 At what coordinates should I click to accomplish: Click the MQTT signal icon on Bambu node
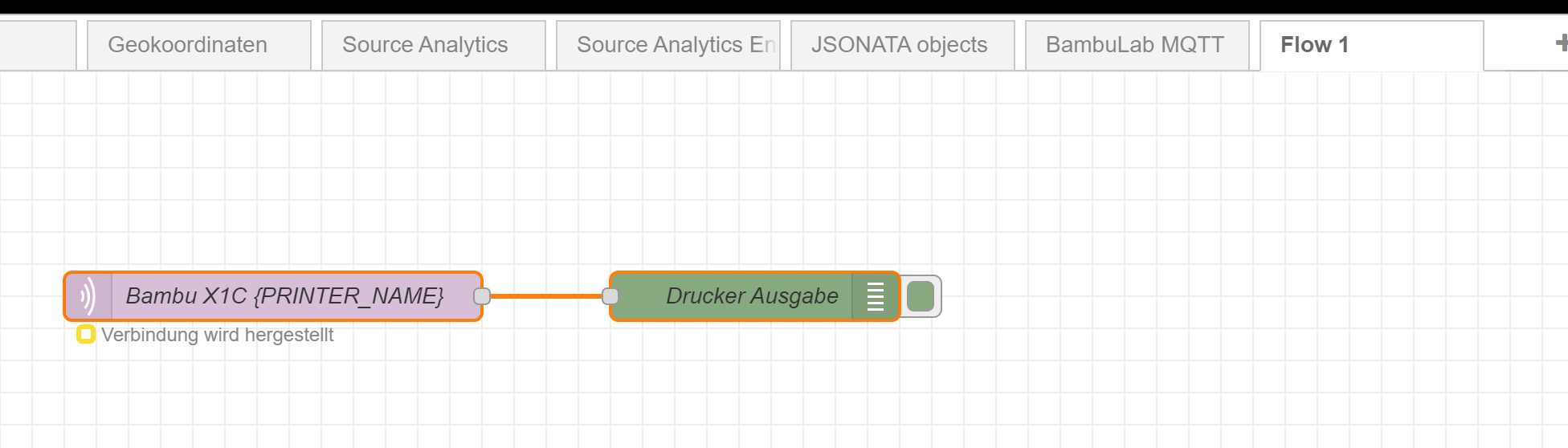click(88, 296)
